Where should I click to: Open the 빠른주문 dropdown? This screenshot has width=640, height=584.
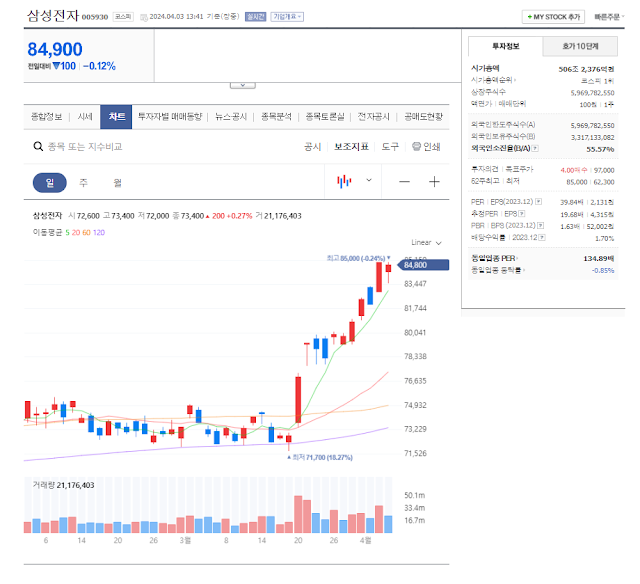coord(609,17)
